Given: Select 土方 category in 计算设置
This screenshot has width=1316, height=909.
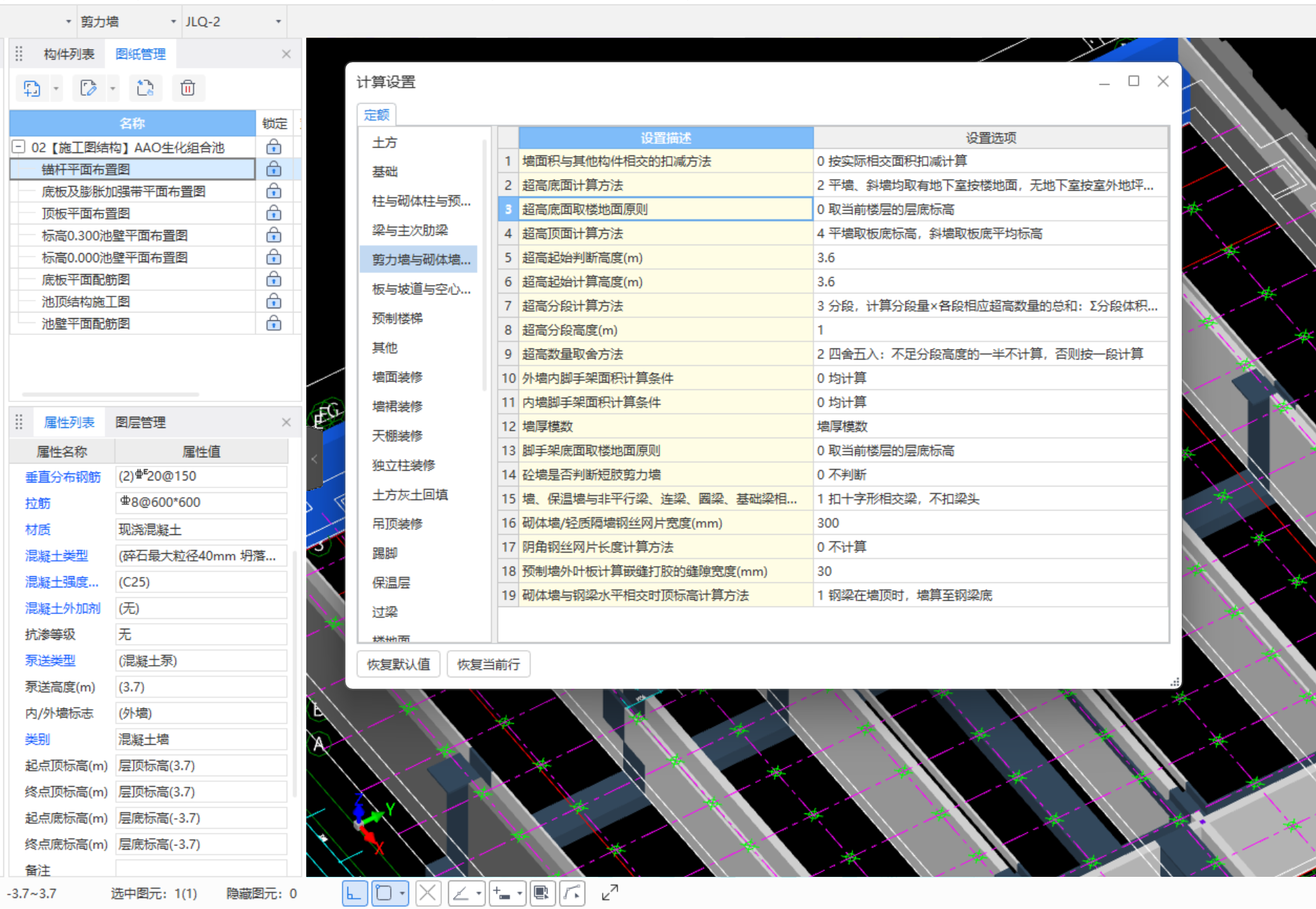Looking at the screenshot, I should click(x=385, y=143).
